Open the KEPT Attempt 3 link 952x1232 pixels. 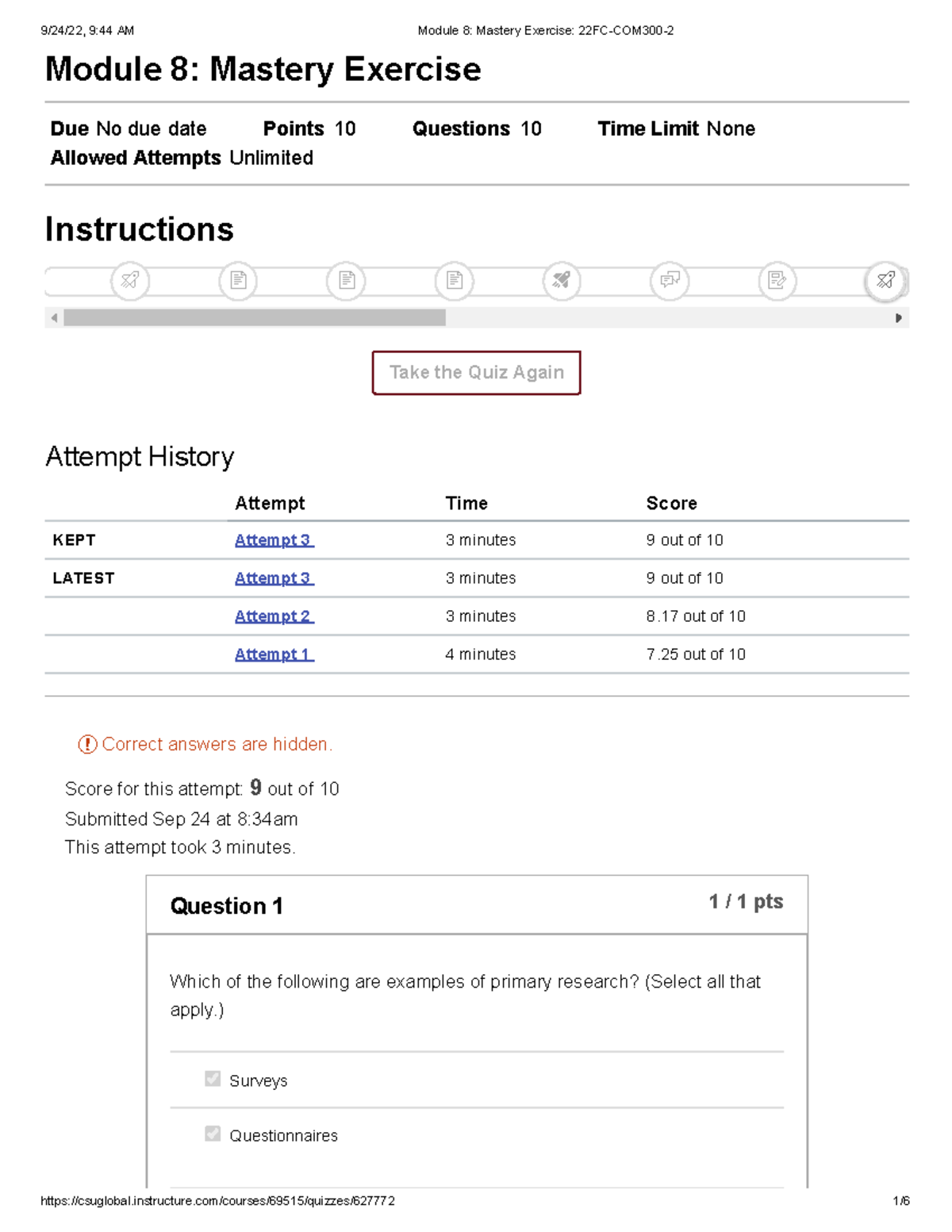click(273, 540)
